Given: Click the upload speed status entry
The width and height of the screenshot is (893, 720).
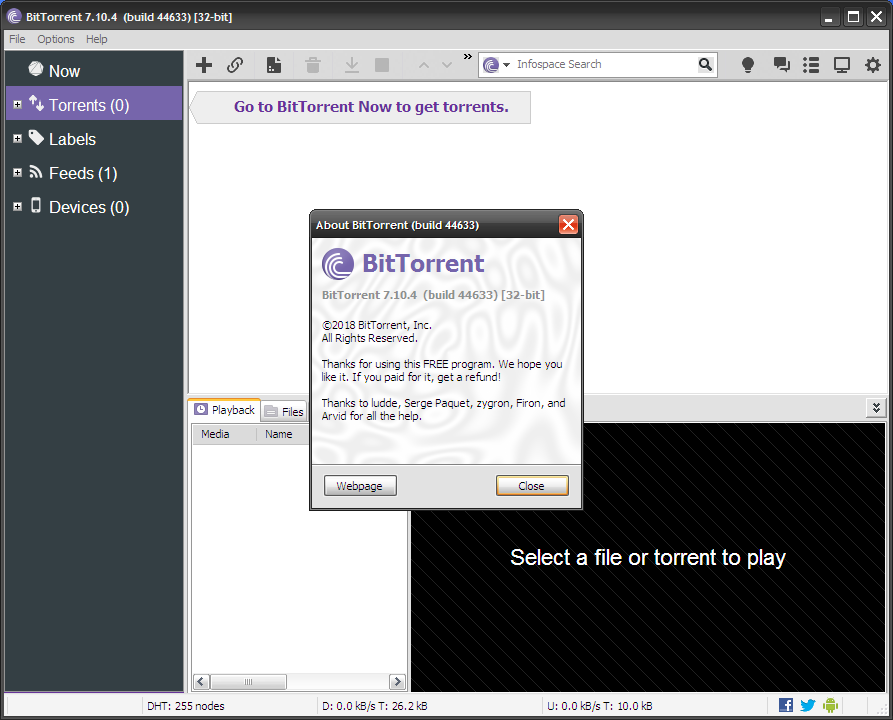Looking at the screenshot, I should pyautogui.click(x=600, y=706).
